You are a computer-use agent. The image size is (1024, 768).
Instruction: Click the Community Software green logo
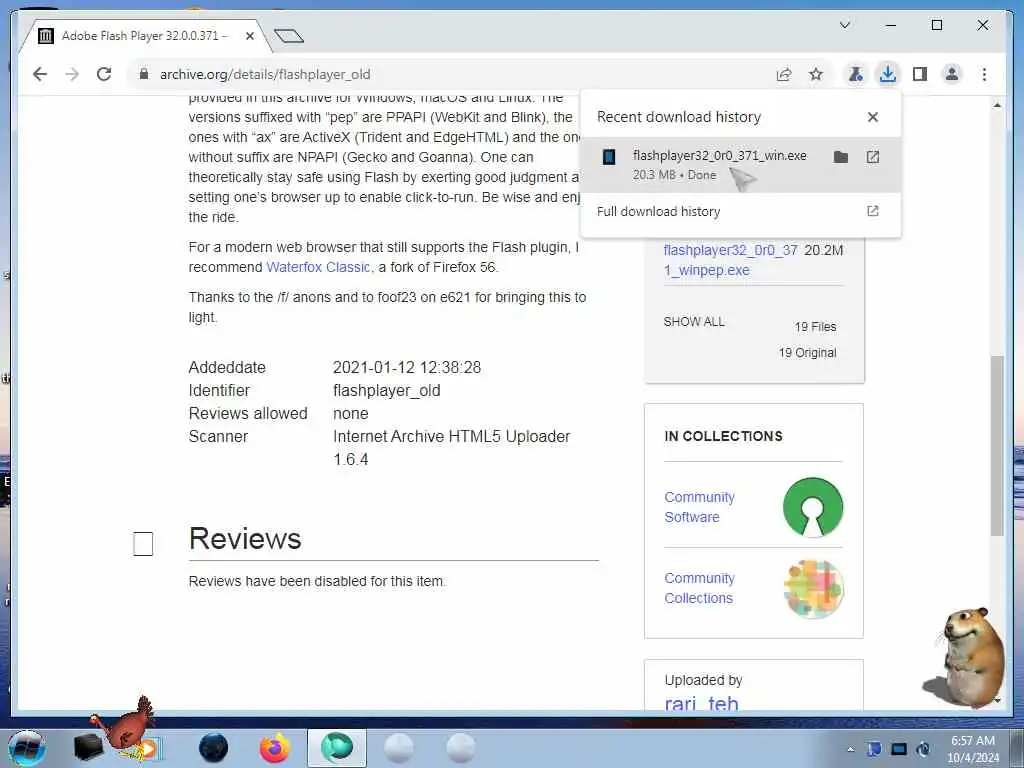coord(812,507)
